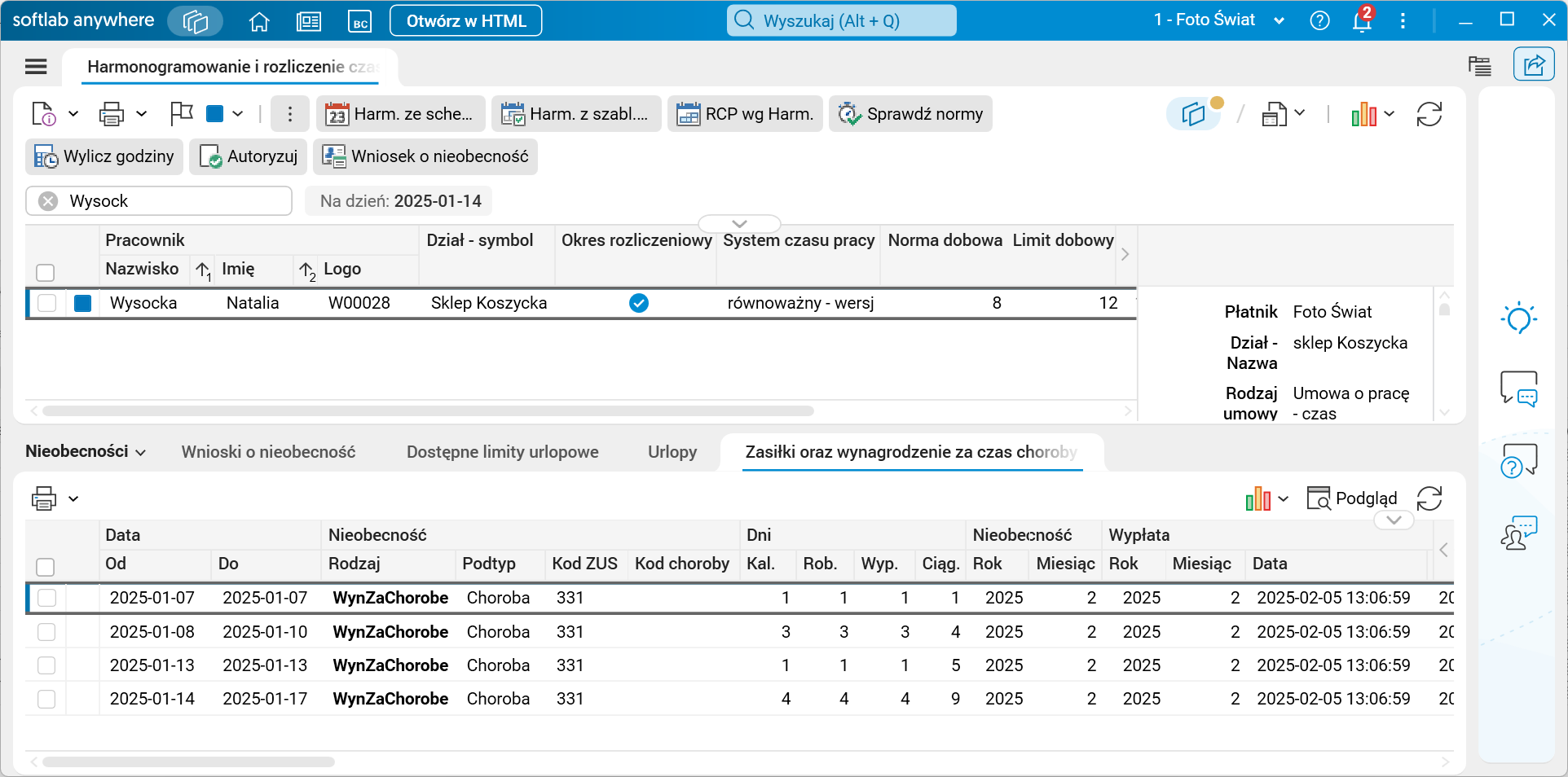Open the lightbulb insights icon in sidebar

click(x=1518, y=318)
